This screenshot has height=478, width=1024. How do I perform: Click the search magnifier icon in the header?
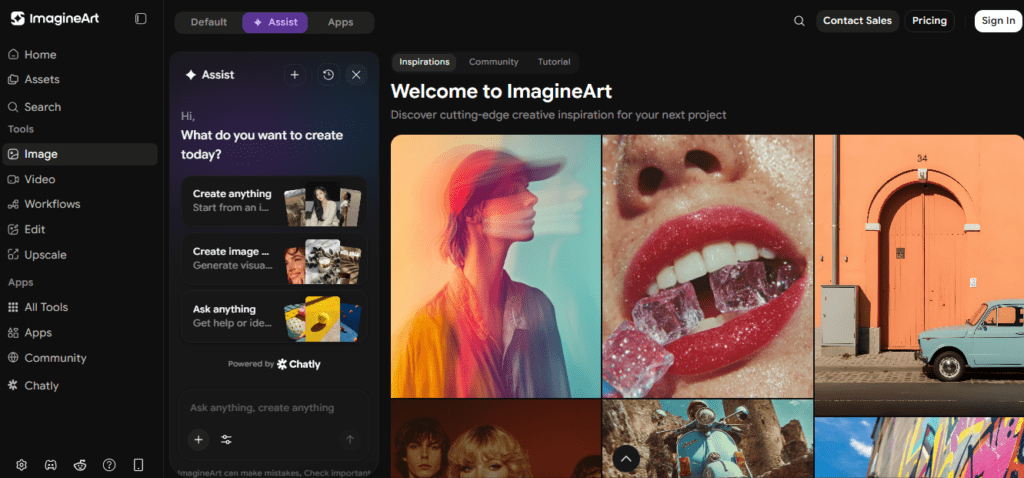tap(799, 21)
